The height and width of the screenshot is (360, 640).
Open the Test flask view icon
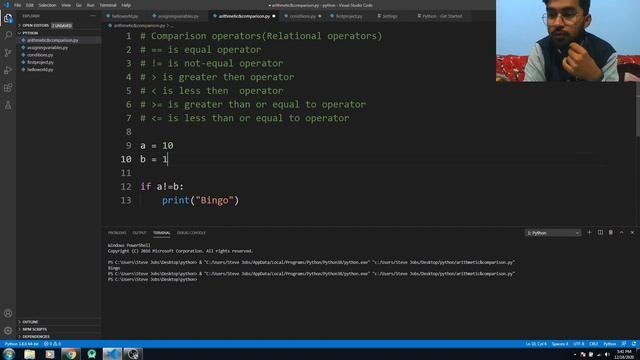pos(8,105)
